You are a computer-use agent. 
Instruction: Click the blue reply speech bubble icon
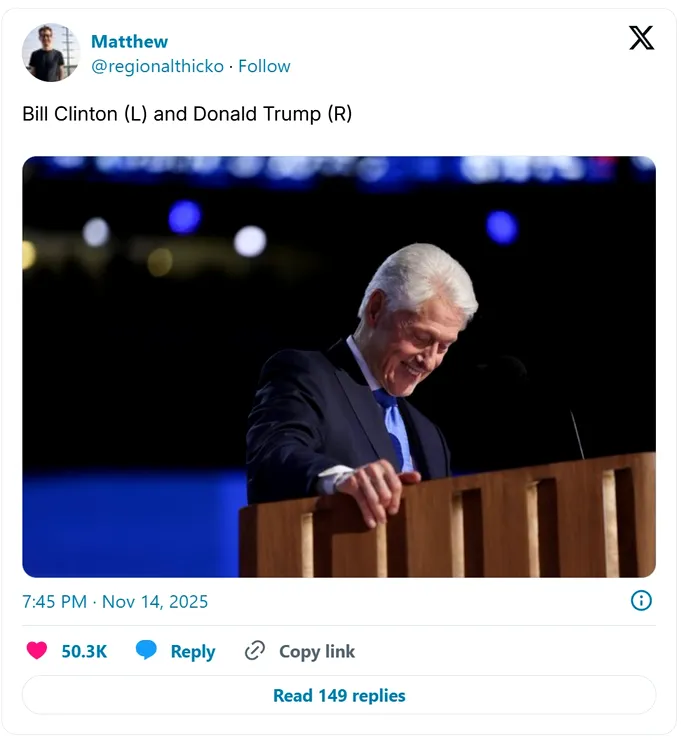pos(147,651)
